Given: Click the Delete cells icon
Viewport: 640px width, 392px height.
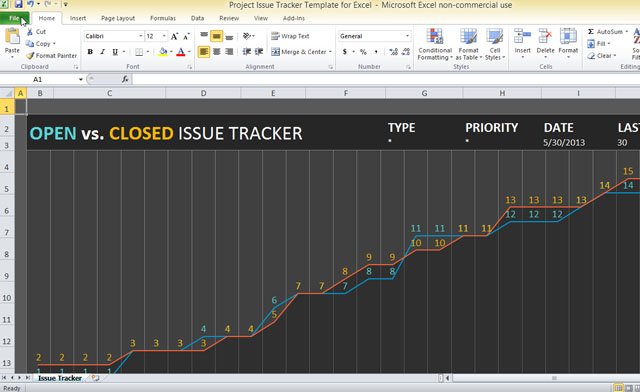Looking at the screenshot, I should 545,36.
